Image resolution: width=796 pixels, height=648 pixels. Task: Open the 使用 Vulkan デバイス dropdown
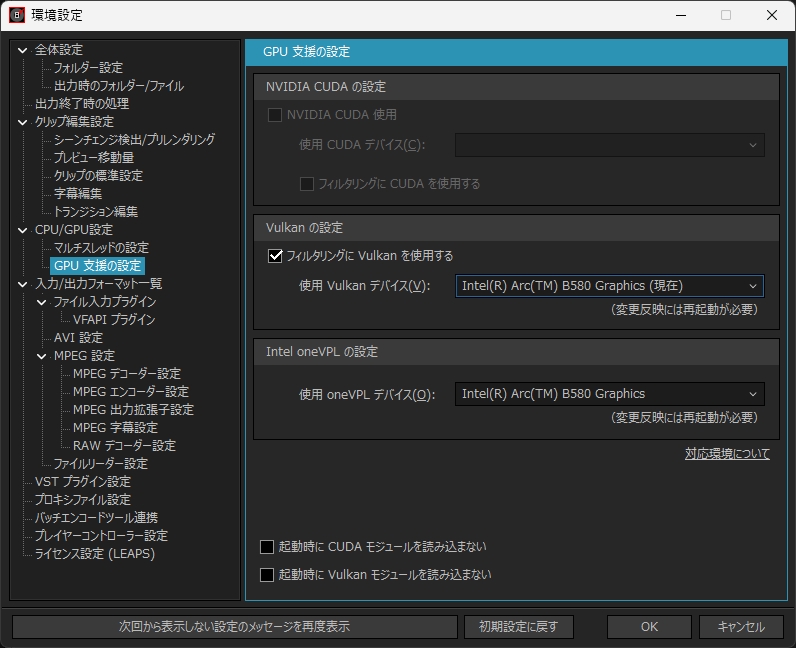coord(610,286)
